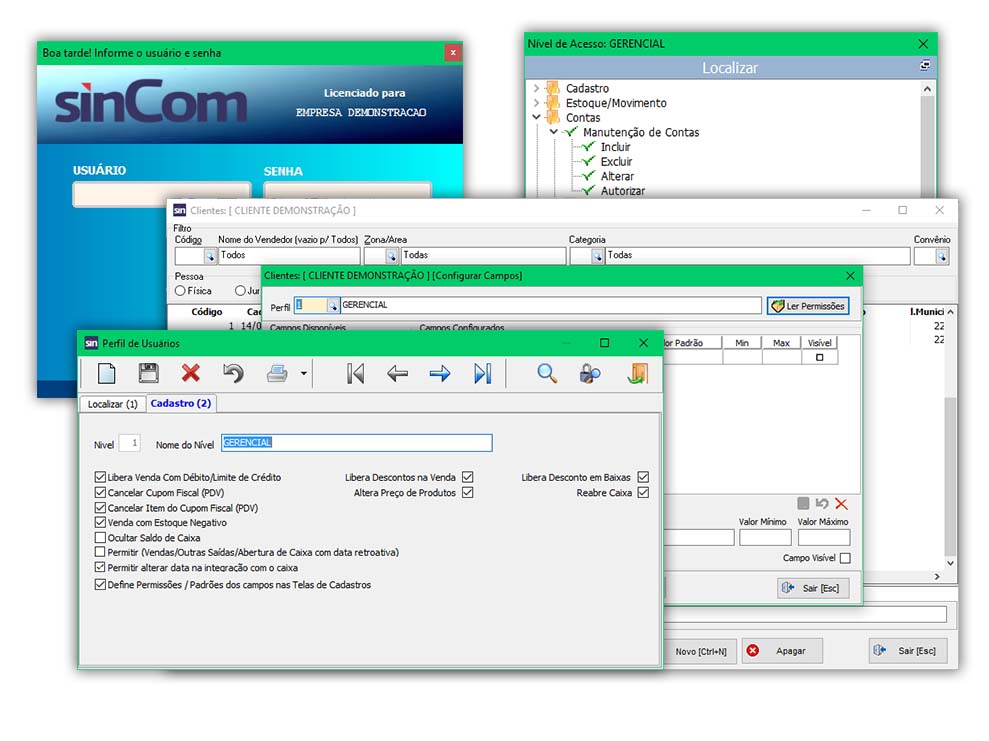Click the undo arrow in Perfil de Usuários toolbar

coord(233,373)
